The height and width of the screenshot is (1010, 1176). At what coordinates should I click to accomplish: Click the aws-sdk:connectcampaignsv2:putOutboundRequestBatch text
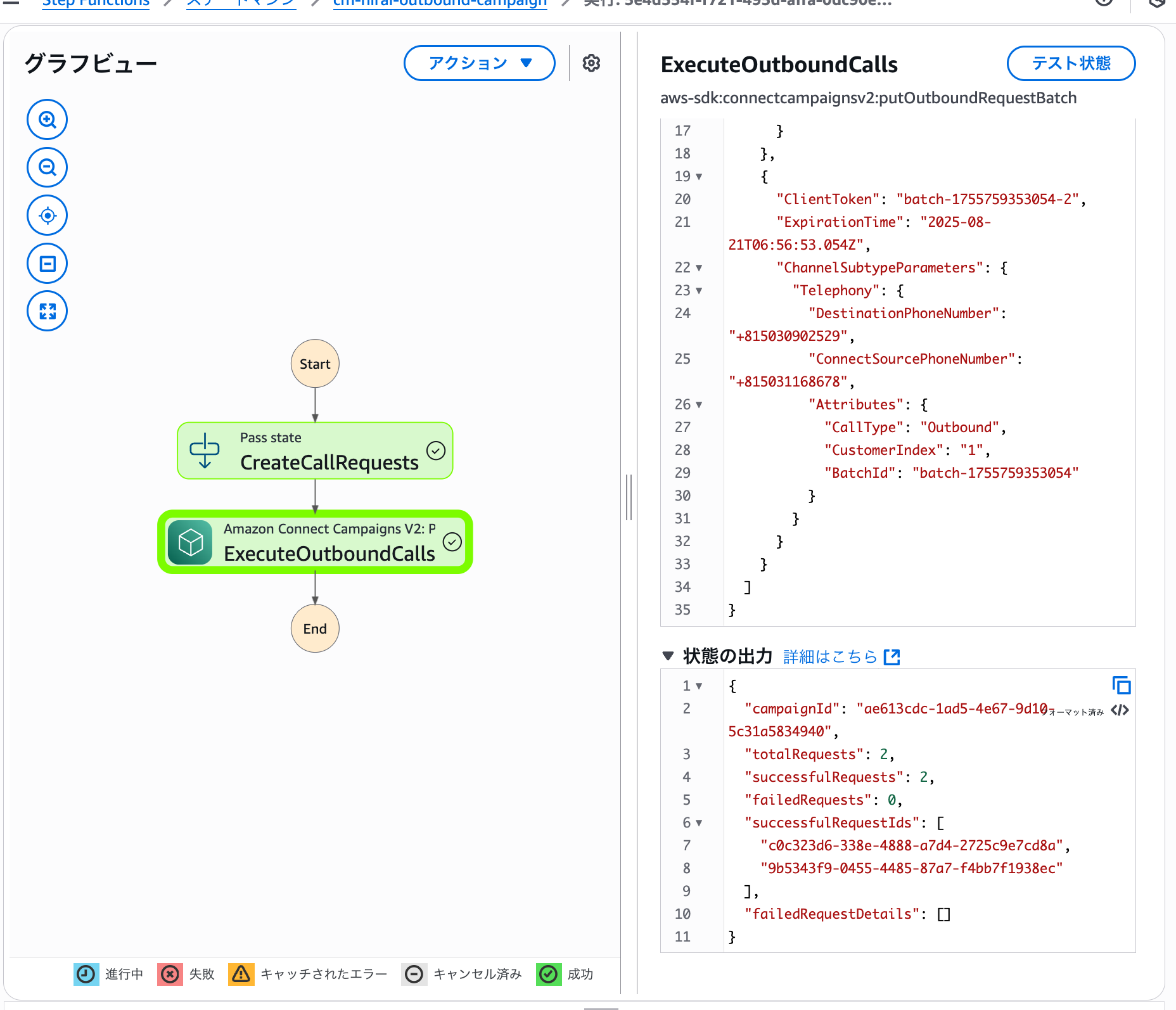click(868, 98)
